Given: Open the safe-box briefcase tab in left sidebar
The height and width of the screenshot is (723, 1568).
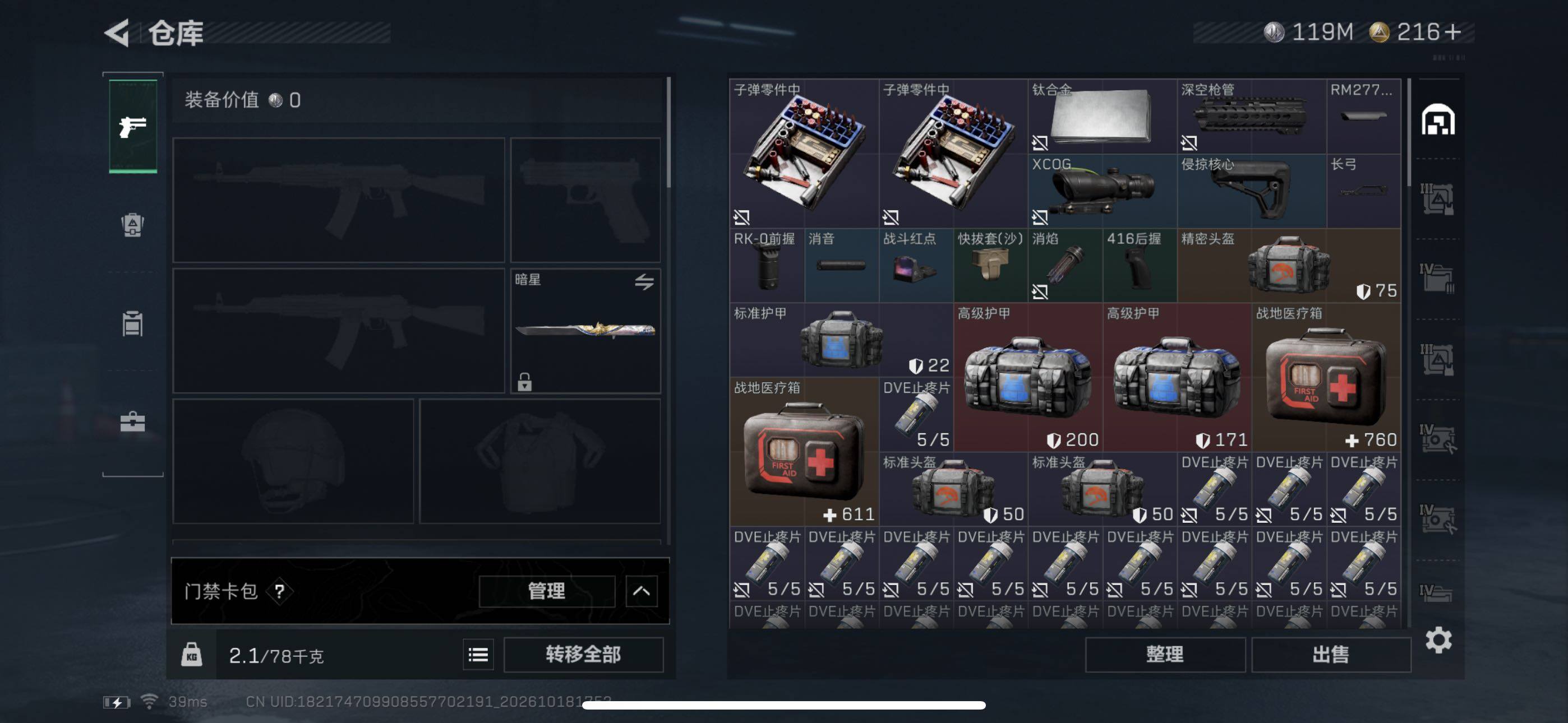Looking at the screenshot, I should click(133, 421).
